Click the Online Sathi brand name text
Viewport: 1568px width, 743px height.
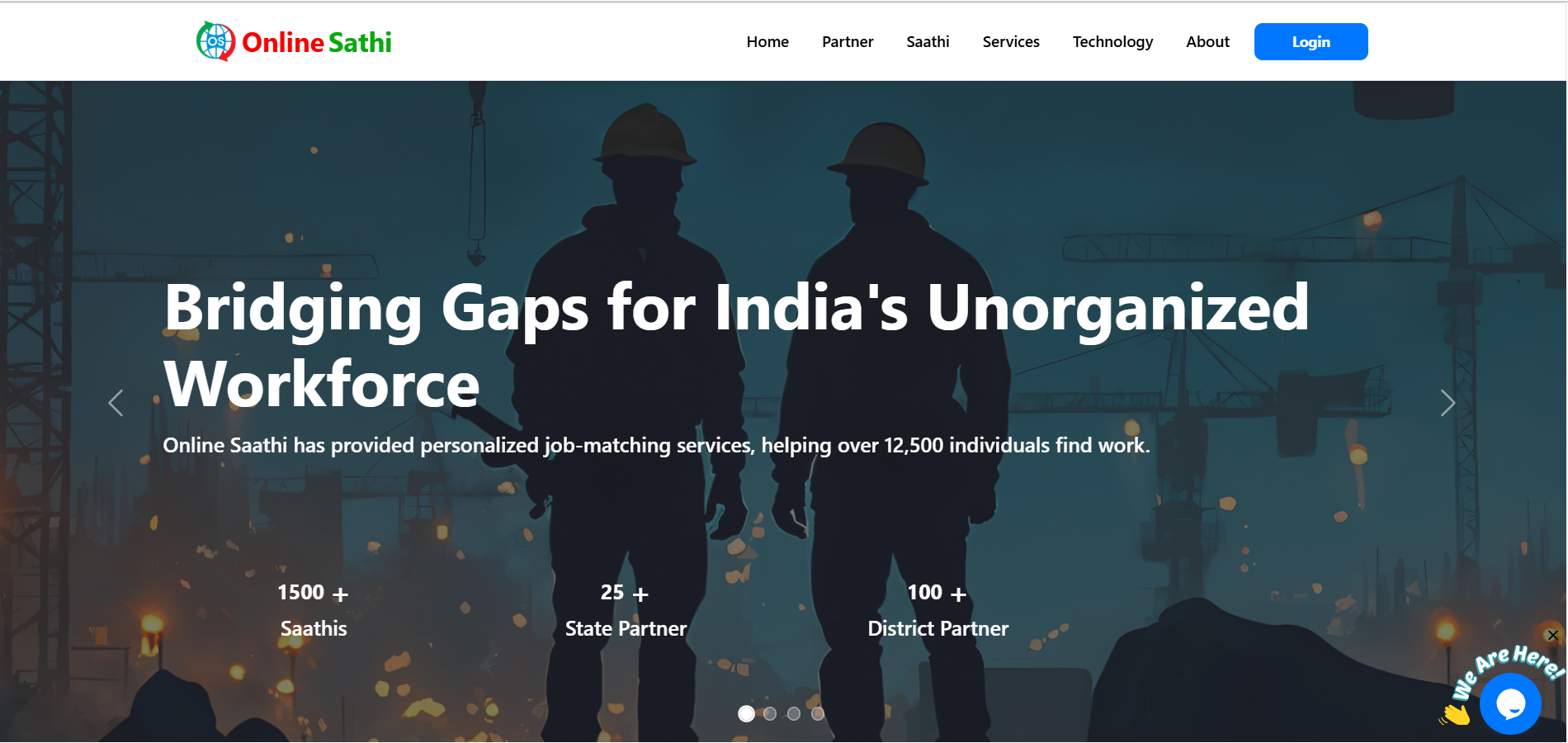[317, 42]
